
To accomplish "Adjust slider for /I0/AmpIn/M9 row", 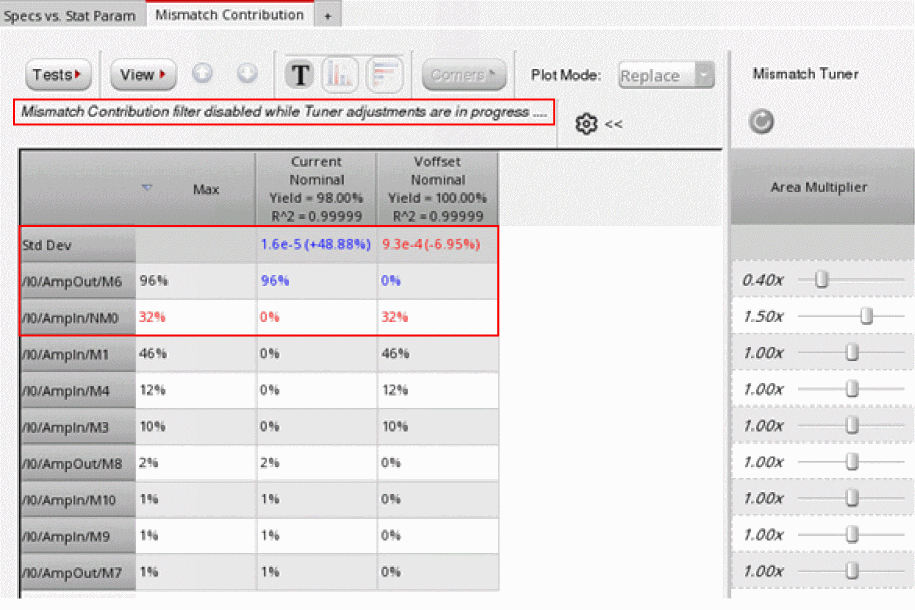I will [x=852, y=534].
